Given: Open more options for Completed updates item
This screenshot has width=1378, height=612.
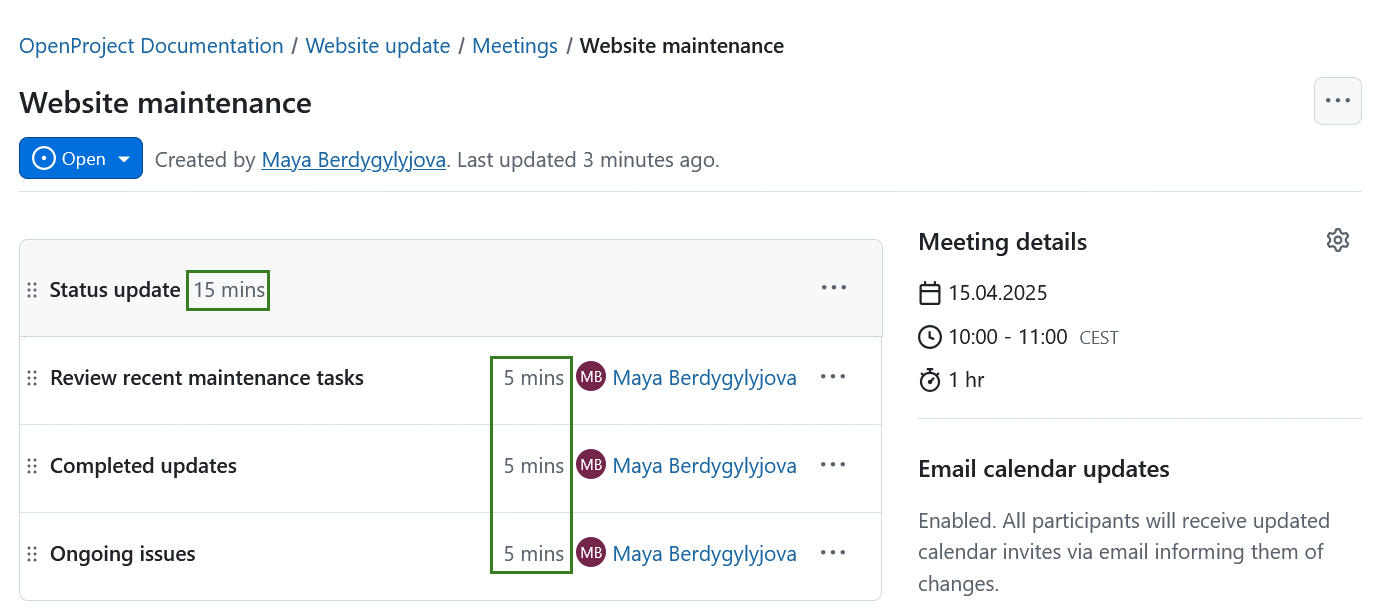Looking at the screenshot, I should tap(833, 465).
